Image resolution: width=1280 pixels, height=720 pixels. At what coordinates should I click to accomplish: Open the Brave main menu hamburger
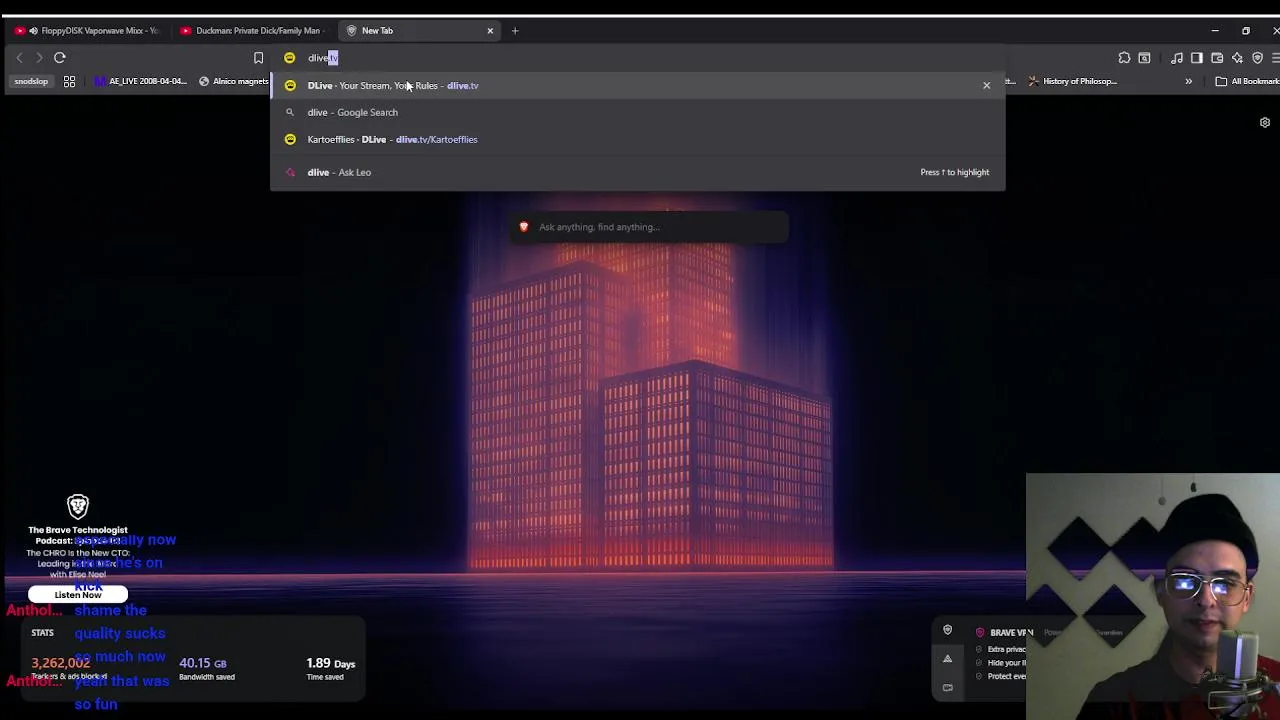1275,58
